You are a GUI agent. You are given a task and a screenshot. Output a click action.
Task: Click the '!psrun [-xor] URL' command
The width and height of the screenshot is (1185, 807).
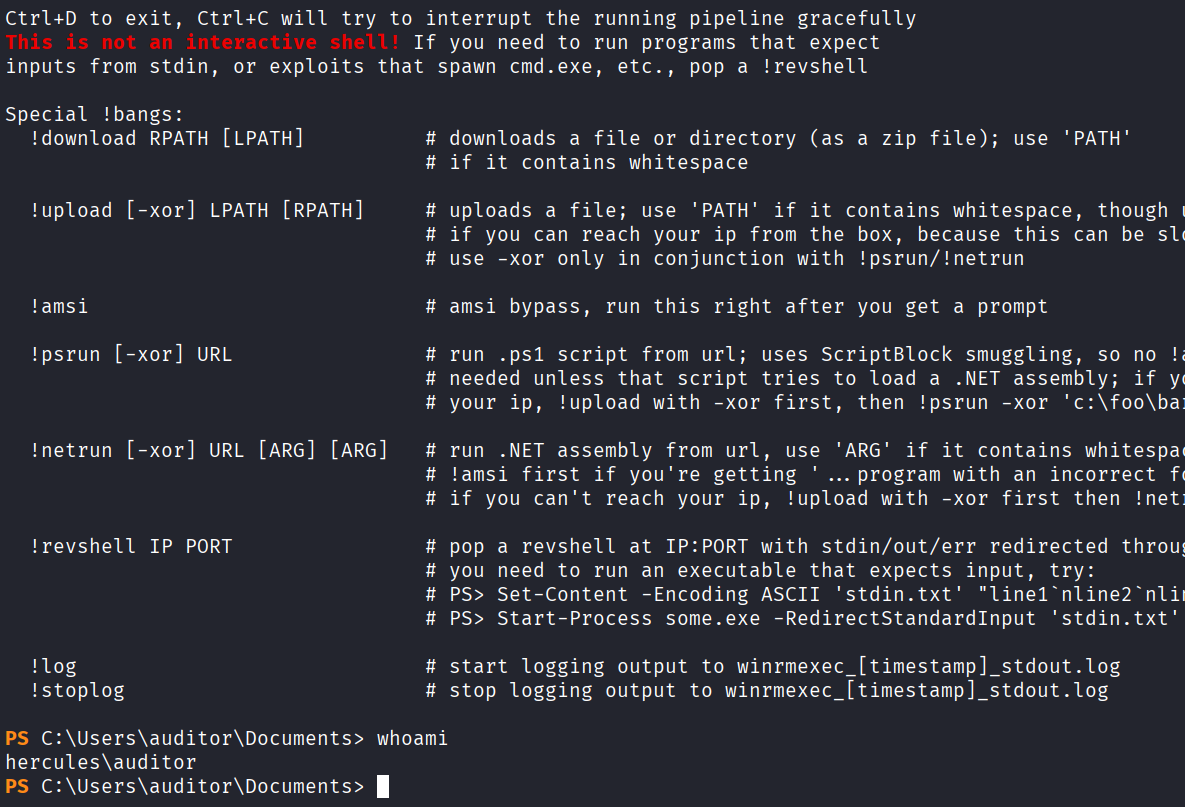(130, 354)
